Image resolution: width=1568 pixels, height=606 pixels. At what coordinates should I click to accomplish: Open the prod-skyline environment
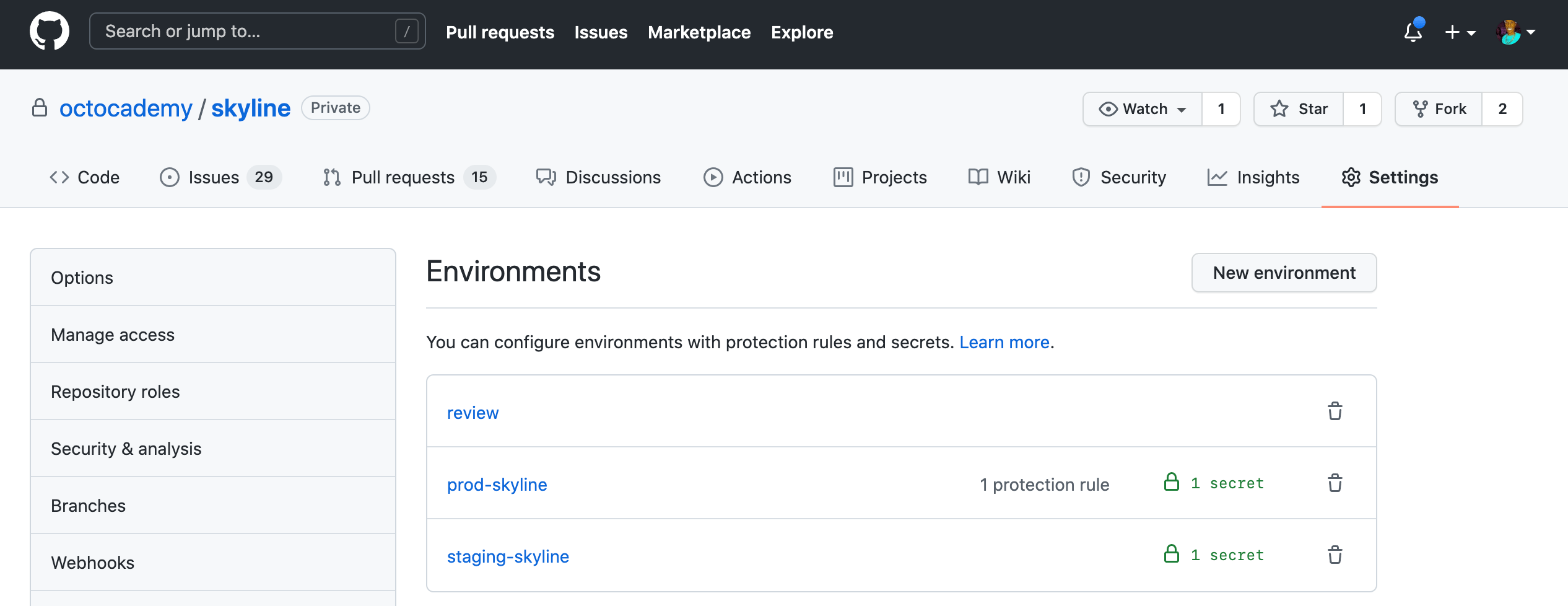(497, 485)
